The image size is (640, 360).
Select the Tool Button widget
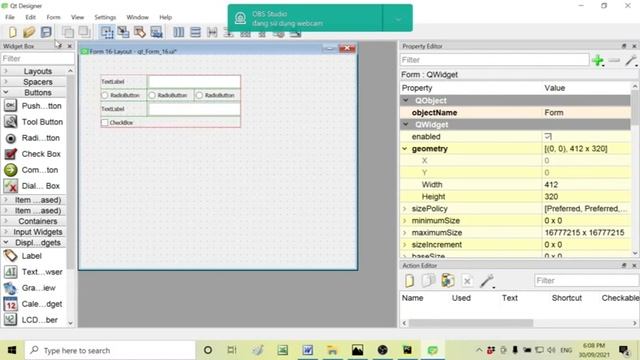33,122
